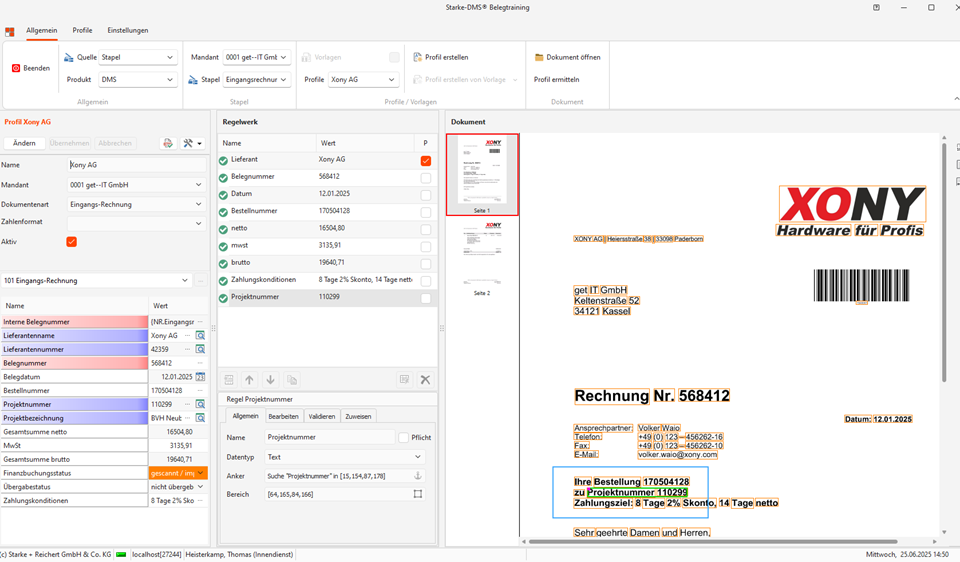
Task: Click the printer icon beside Abbrechen
Action: (x=168, y=143)
